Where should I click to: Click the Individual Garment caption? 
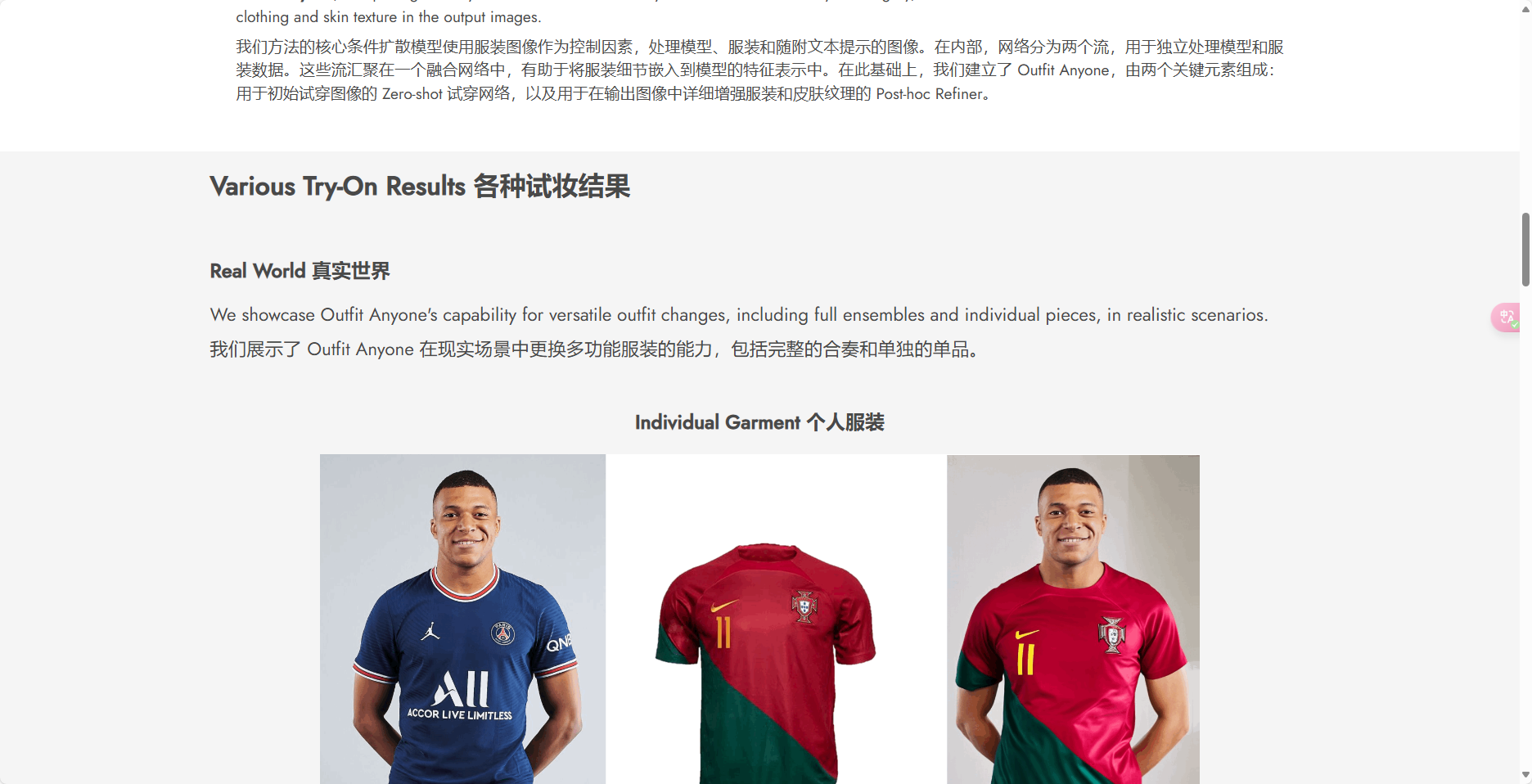759,422
